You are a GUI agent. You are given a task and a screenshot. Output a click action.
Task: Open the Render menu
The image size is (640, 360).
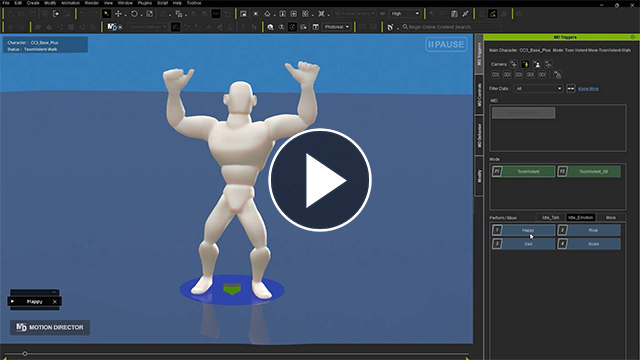point(92,3)
